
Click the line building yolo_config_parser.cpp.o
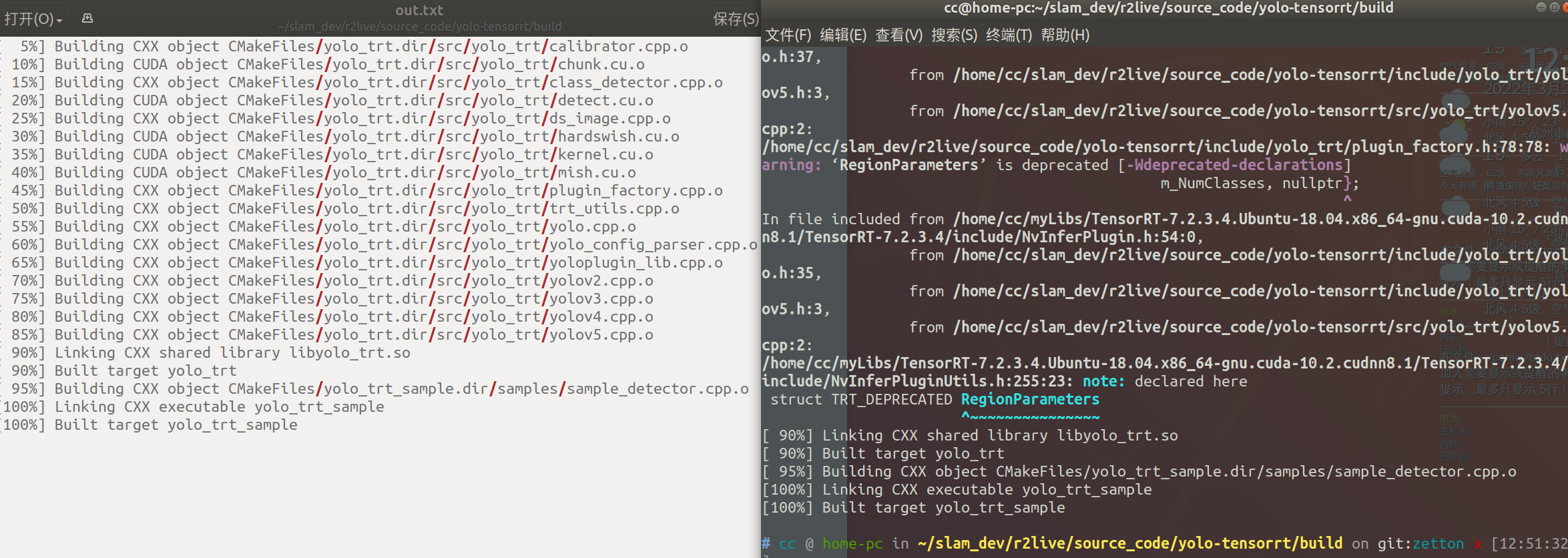click(380, 244)
